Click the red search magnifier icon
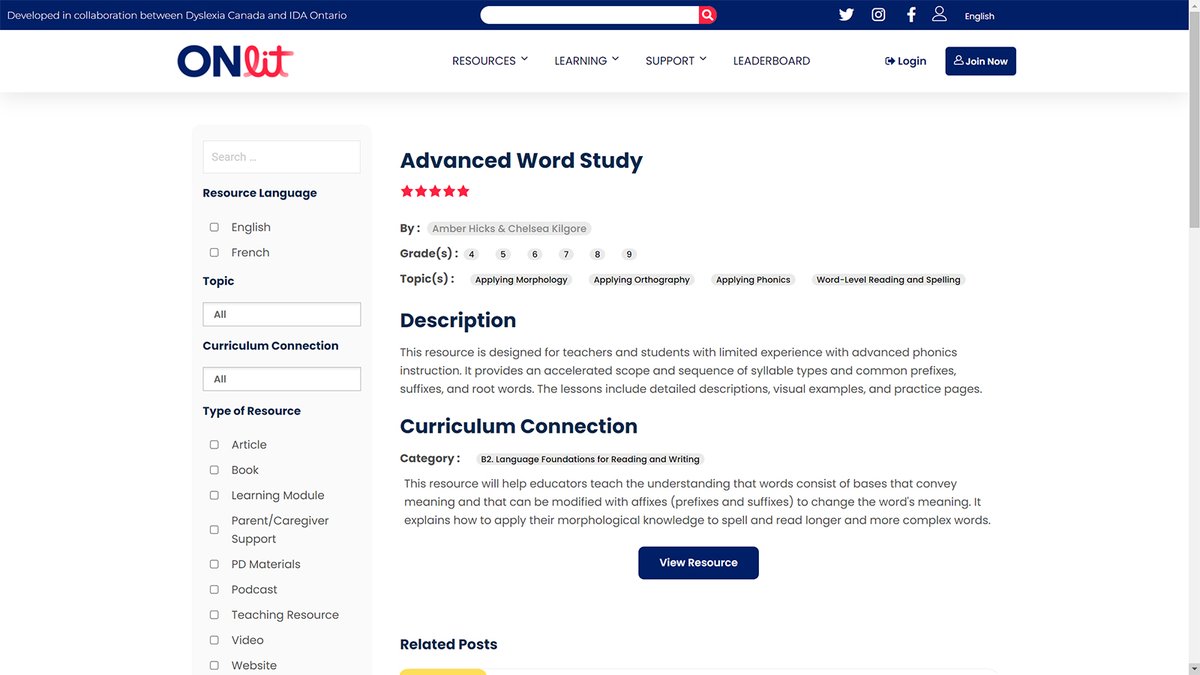The image size is (1200, 675). point(707,15)
